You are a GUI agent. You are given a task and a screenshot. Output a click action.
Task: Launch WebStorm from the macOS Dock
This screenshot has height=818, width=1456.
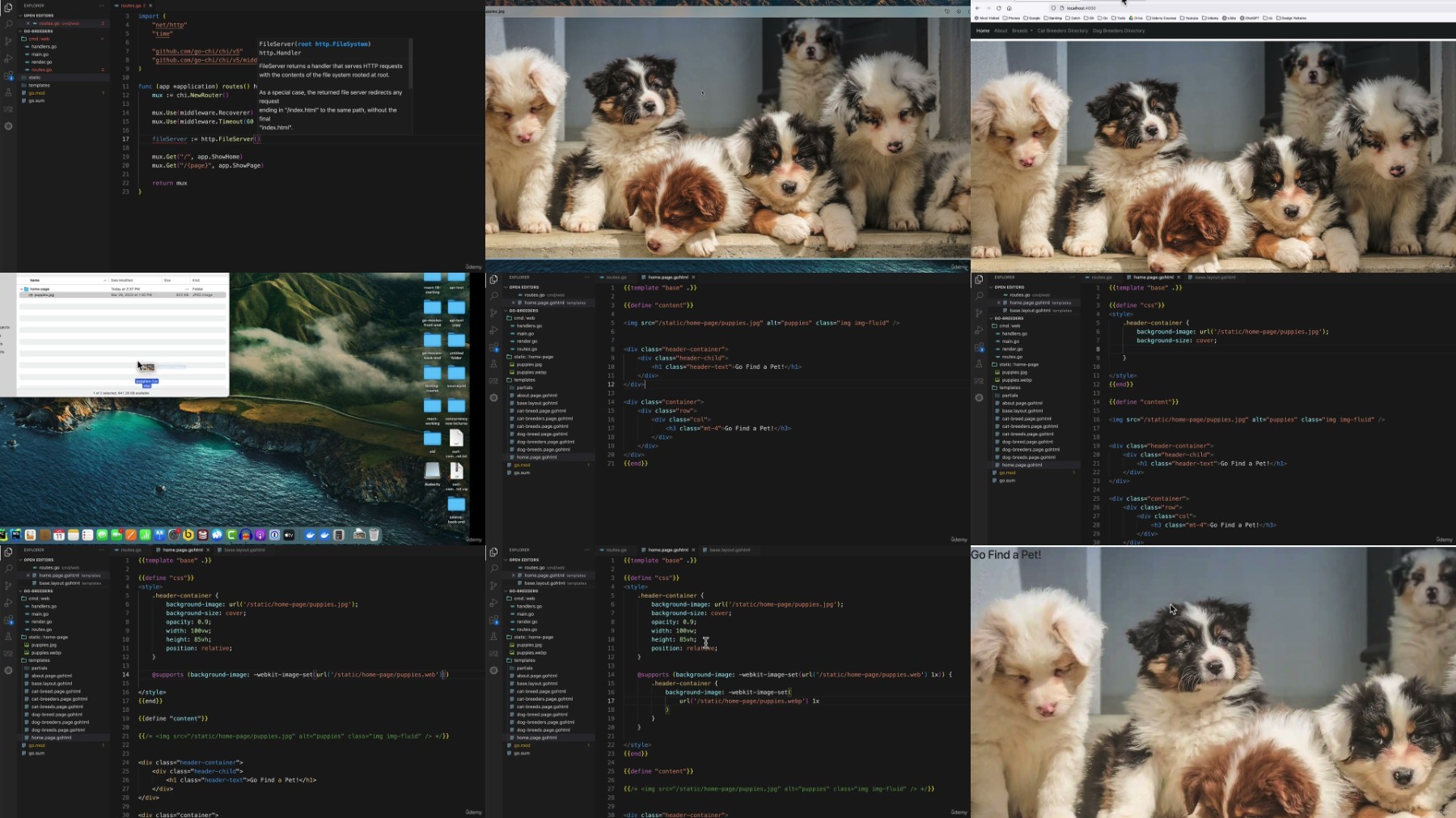point(15,535)
